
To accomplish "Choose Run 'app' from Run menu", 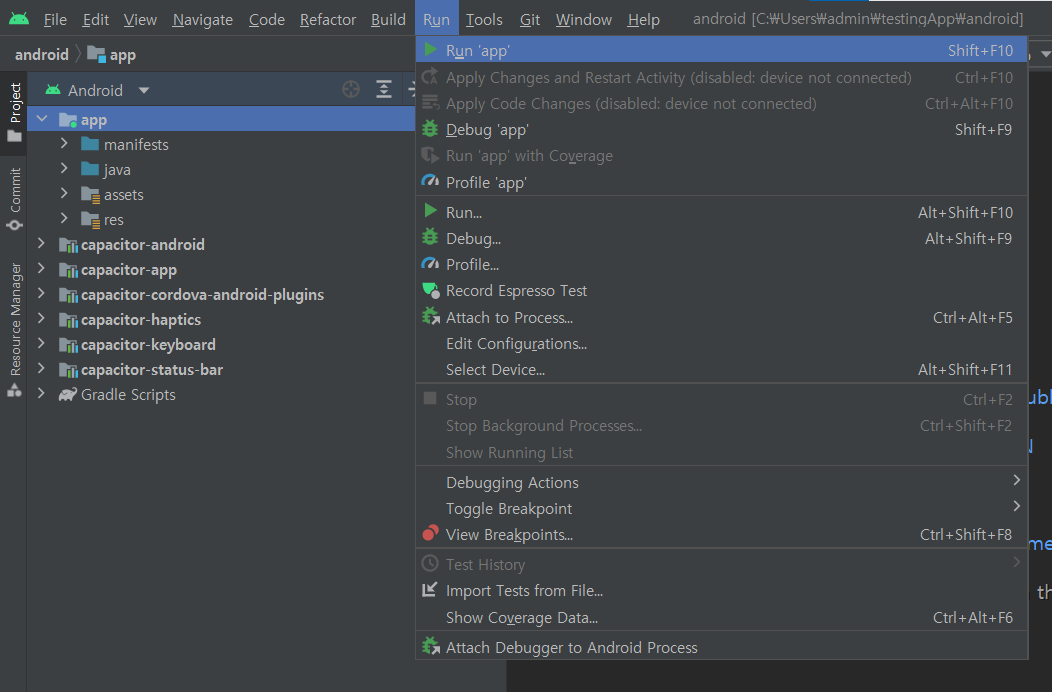I will pos(722,50).
